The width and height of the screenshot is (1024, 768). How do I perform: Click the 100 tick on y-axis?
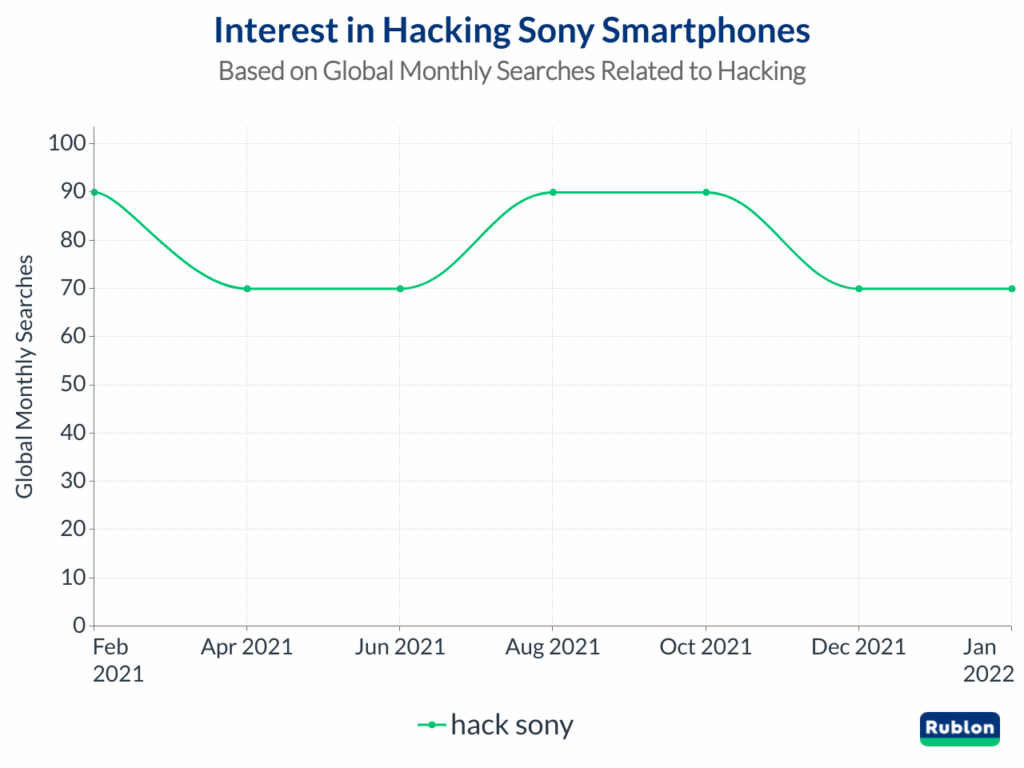click(x=66, y=143)
